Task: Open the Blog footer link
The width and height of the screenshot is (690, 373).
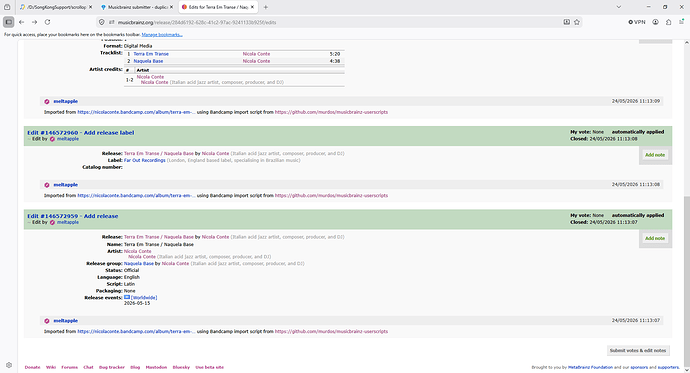Action: click(135, 367)
